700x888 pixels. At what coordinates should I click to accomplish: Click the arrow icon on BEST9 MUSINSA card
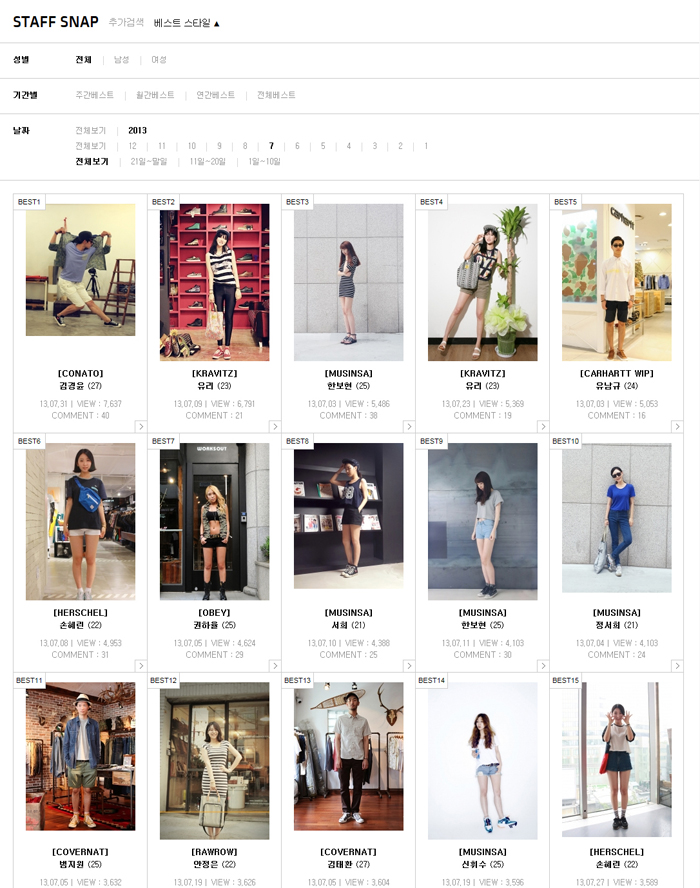pos(542,666)
